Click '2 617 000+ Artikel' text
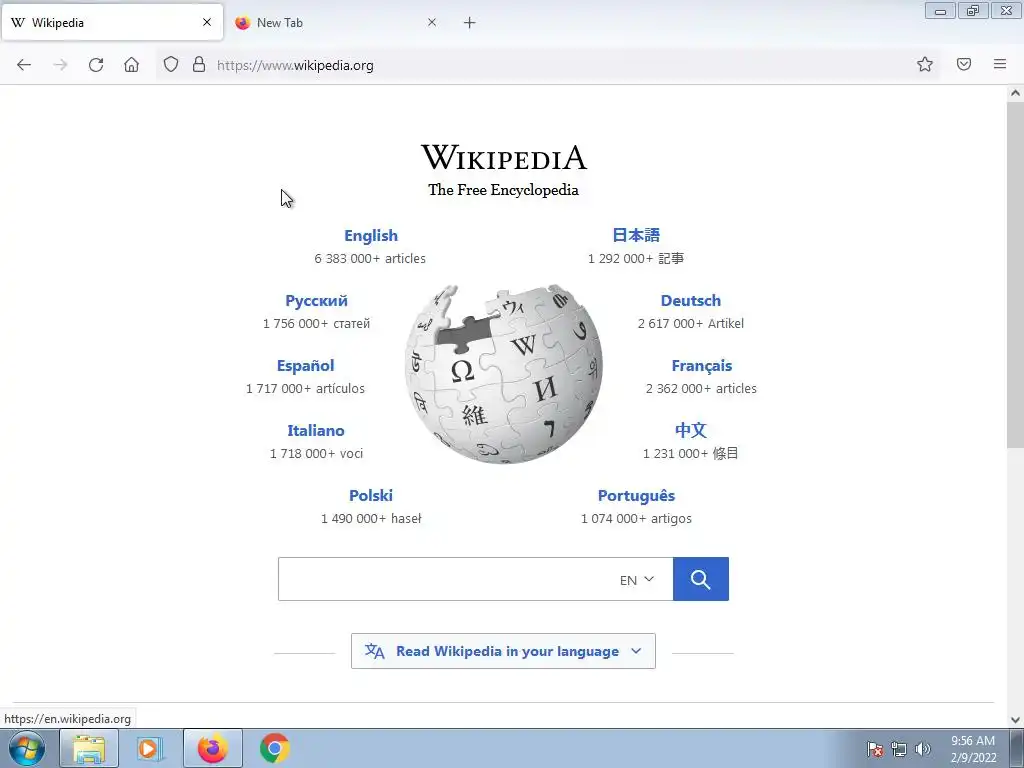Screen dimensions: 1024x768 691,323
